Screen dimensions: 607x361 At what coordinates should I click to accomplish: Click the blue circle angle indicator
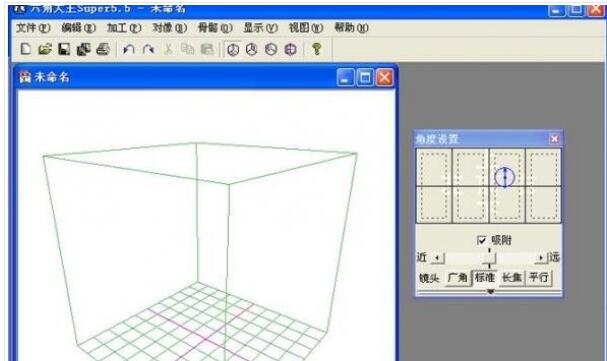pos(505,177)
